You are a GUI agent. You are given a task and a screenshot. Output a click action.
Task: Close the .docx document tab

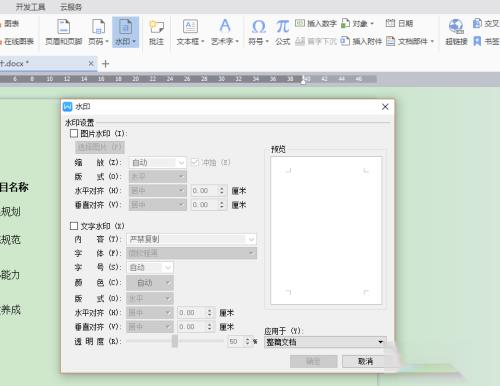coord(91,63)
